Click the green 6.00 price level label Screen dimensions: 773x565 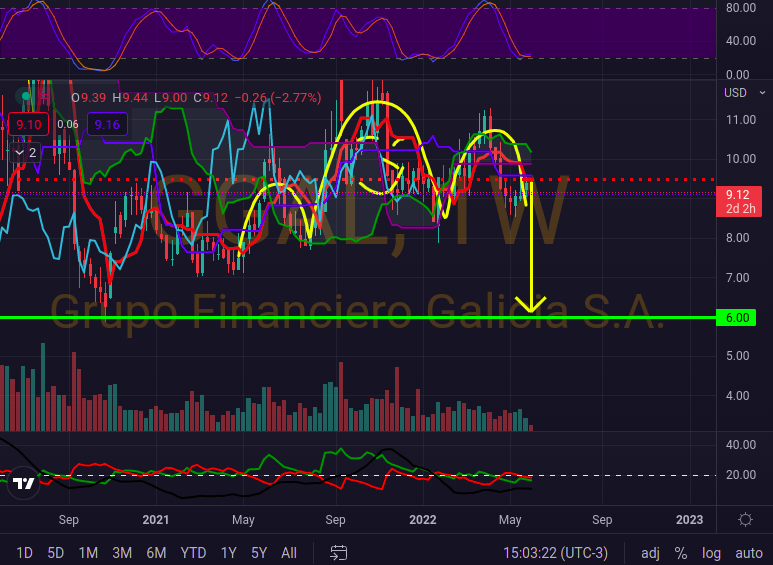pos(738,318)
